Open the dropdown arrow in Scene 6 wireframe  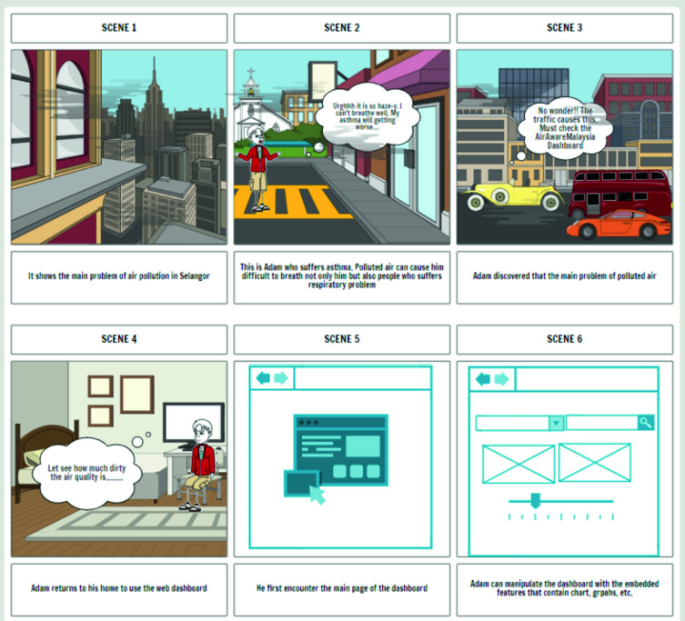click(556, 423)
